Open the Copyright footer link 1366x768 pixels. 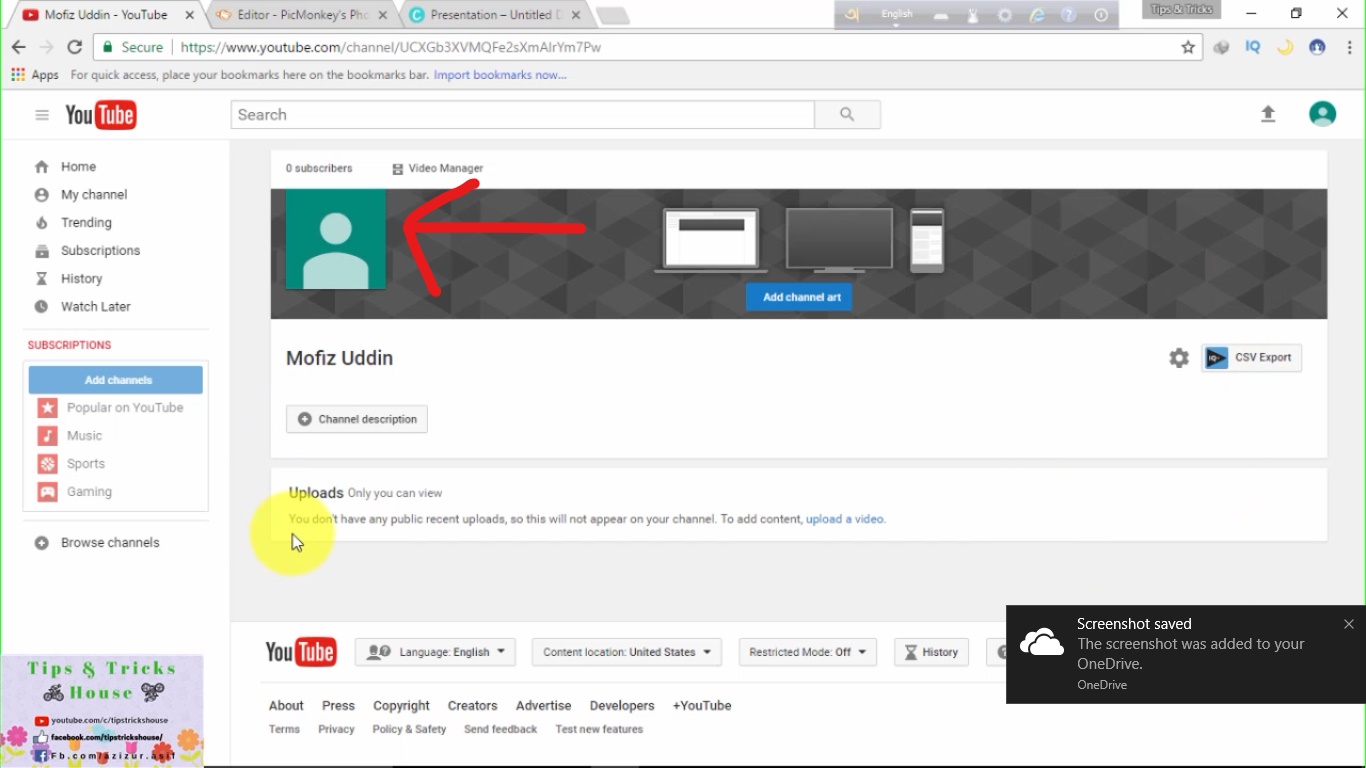point(401,706)
